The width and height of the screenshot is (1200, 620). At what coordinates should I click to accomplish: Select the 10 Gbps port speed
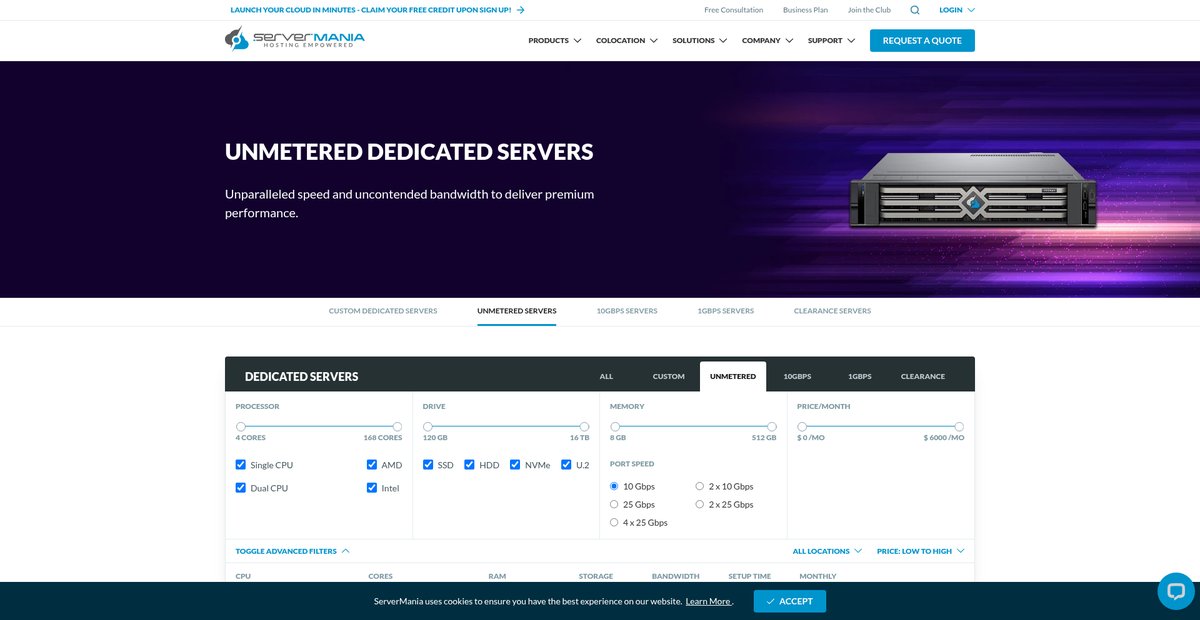click(x=614, y=486)
